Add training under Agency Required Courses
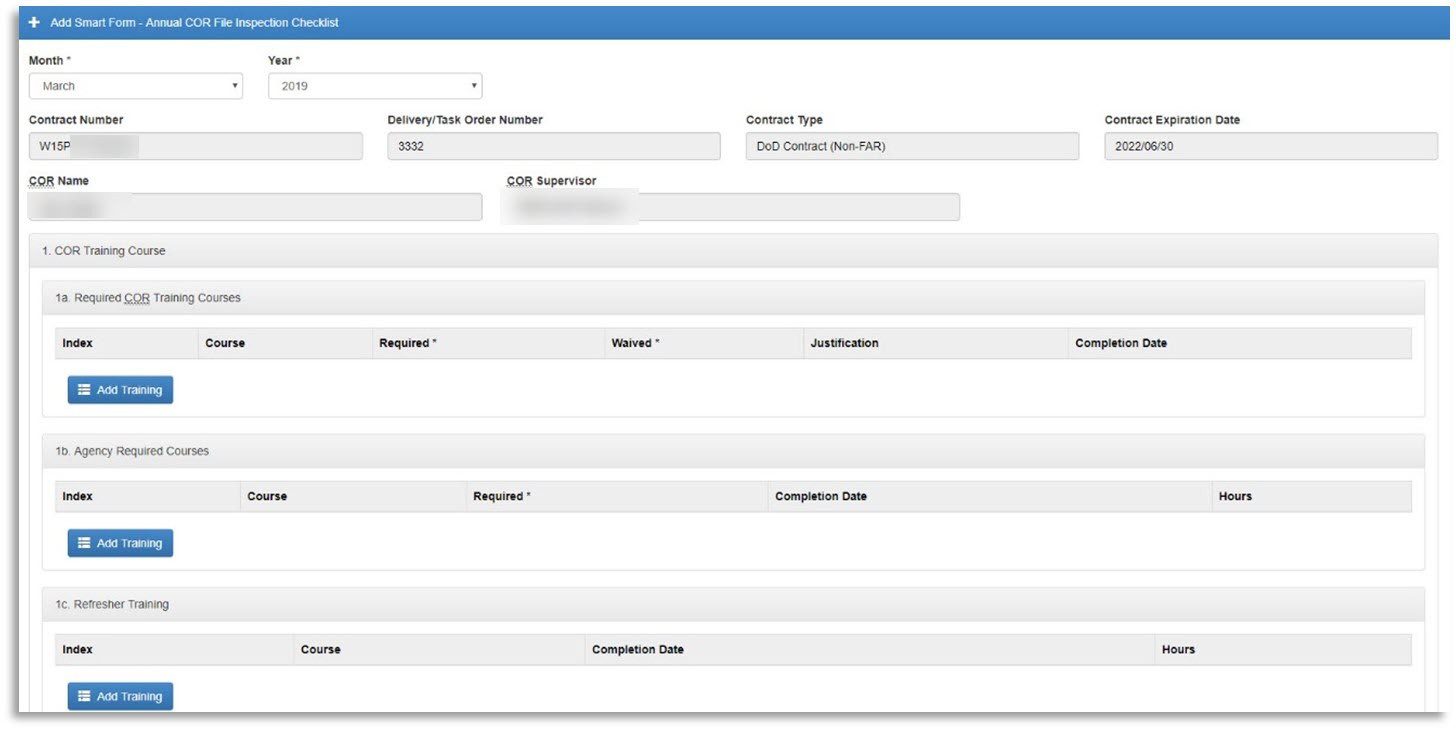1456x731 pixels. coord(120,543)
